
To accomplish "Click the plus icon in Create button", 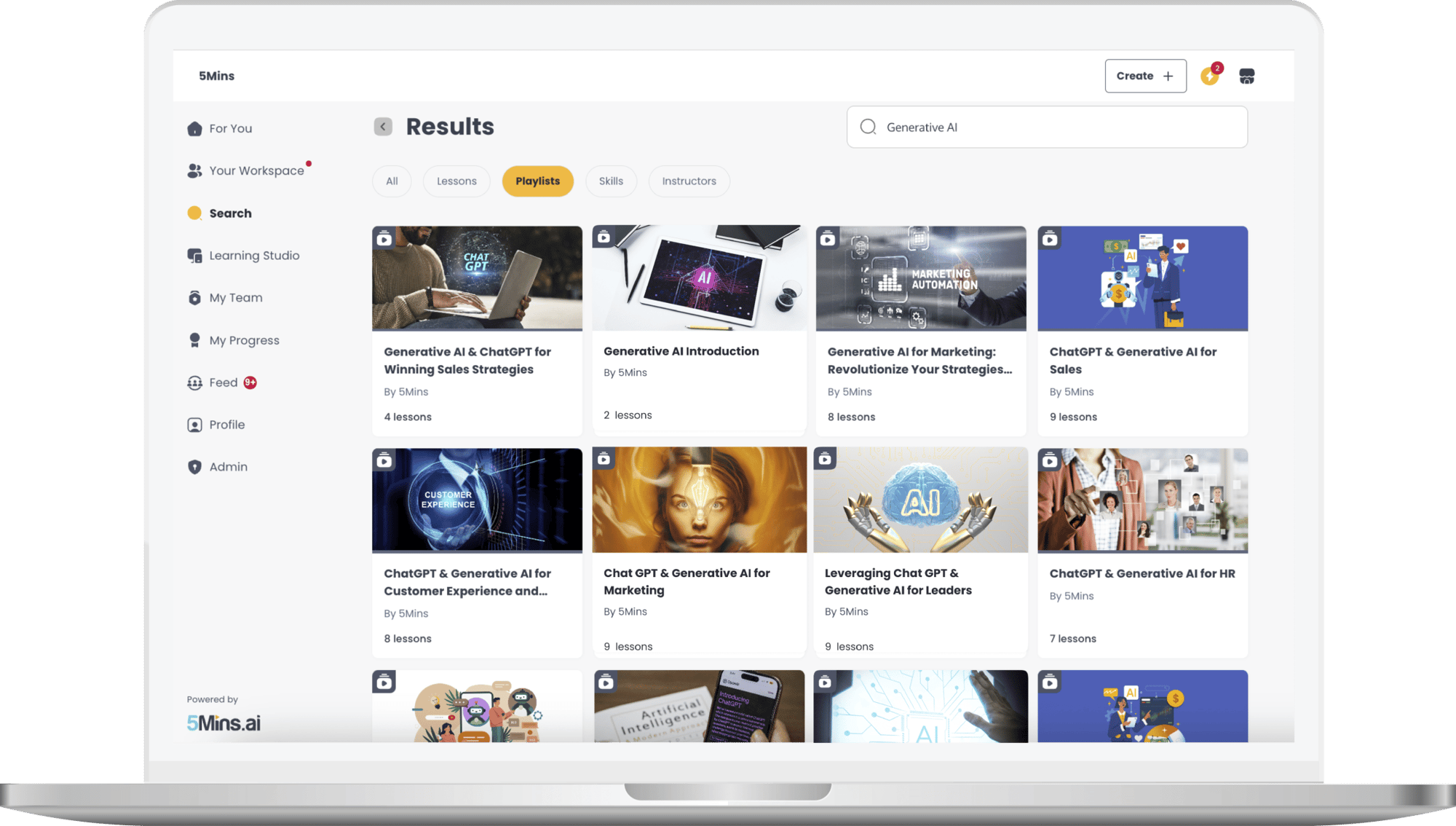I will 1168,76.
